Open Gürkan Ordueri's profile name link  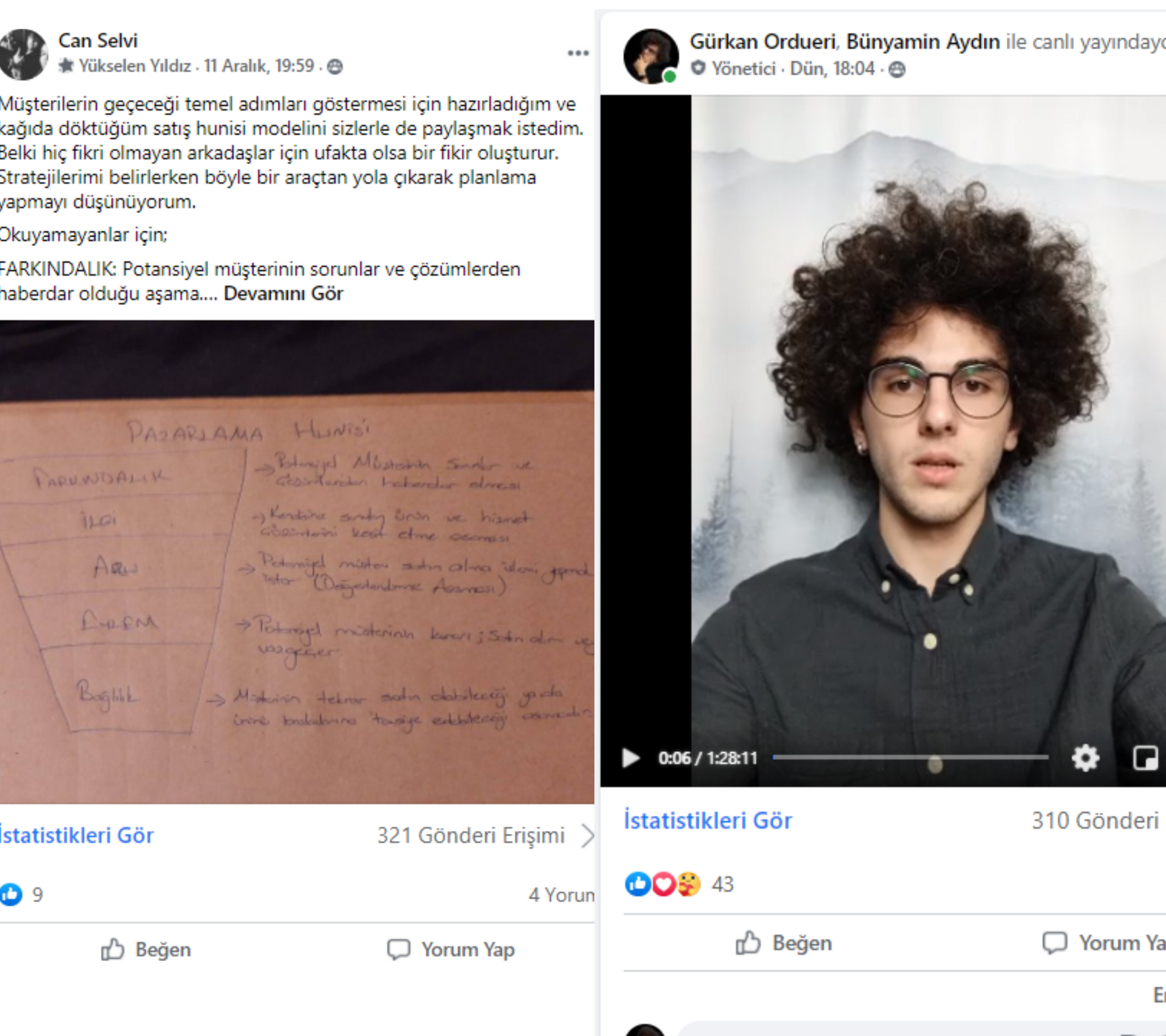[763, 42]
